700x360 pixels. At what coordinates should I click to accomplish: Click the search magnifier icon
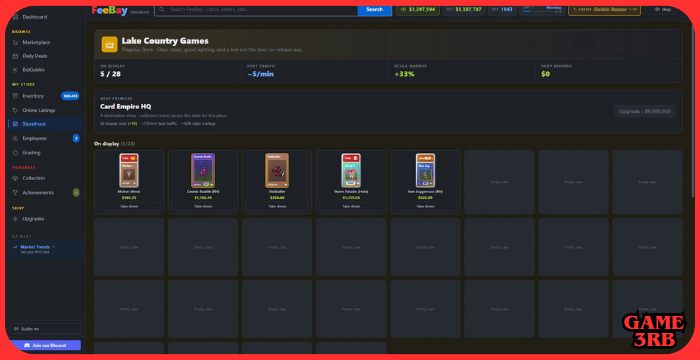click(x=162, y=9)
